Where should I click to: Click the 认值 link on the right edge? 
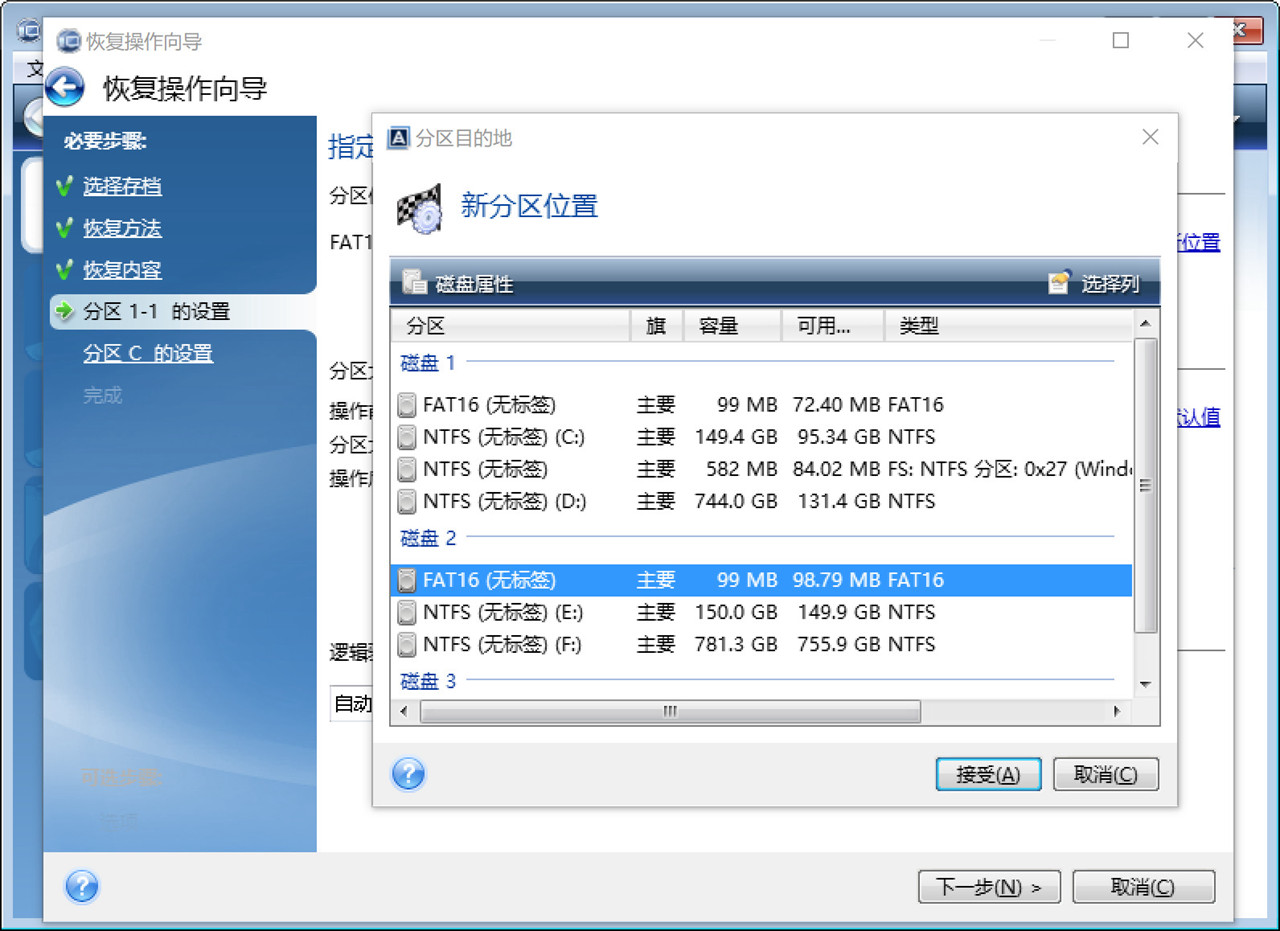(x=1196, y=417)
